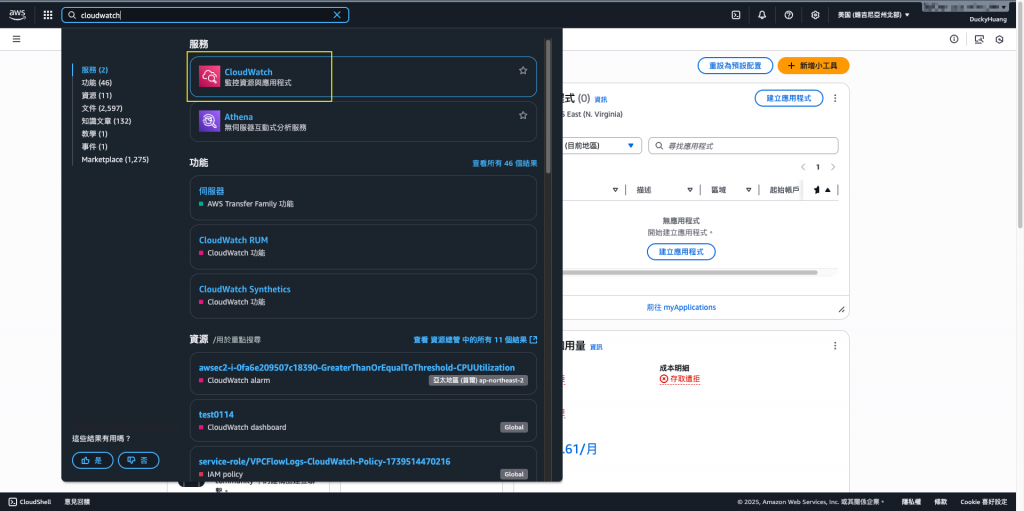Open the notifications bell icon

[x=762, y=15]
